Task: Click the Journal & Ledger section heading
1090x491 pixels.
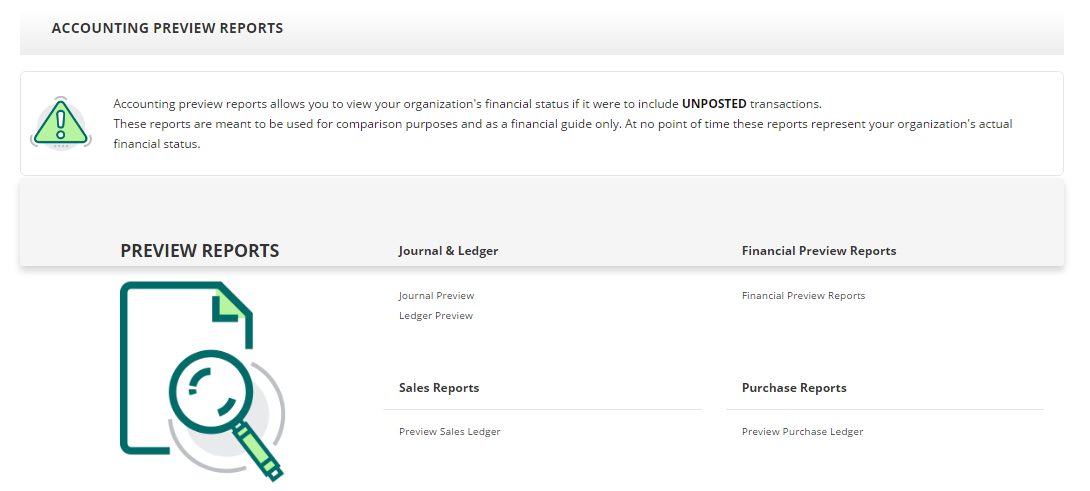Action: [448, 251]
